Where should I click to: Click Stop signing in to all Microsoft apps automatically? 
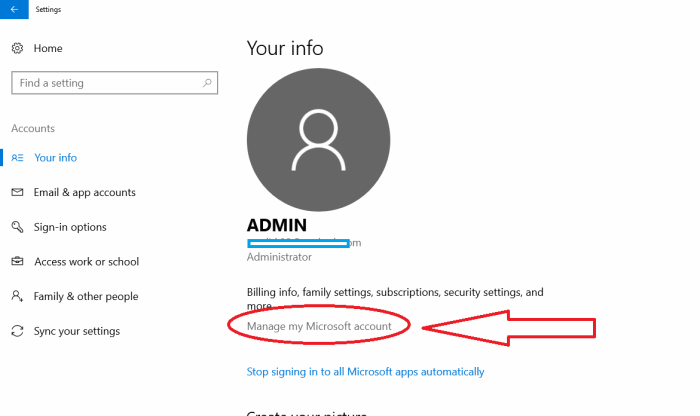pyautogui.click(x=365, y=371)
